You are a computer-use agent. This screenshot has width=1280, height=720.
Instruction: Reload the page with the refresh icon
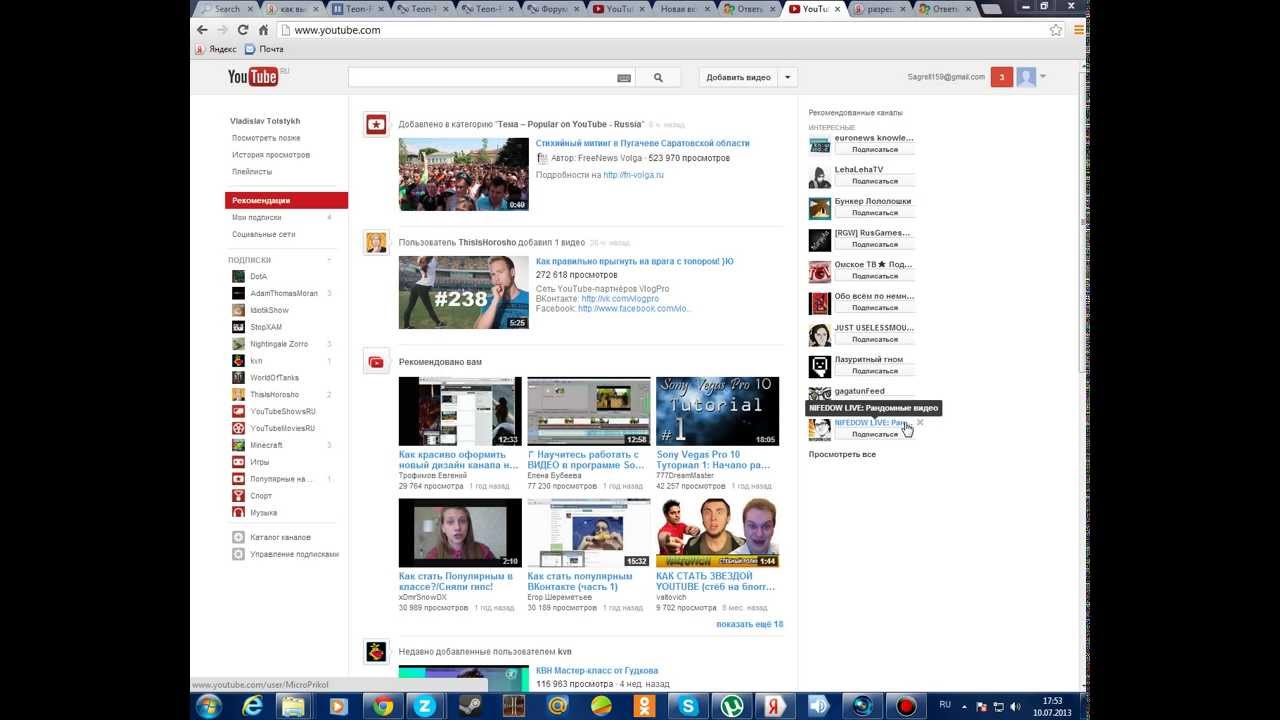tap(242, 30)
